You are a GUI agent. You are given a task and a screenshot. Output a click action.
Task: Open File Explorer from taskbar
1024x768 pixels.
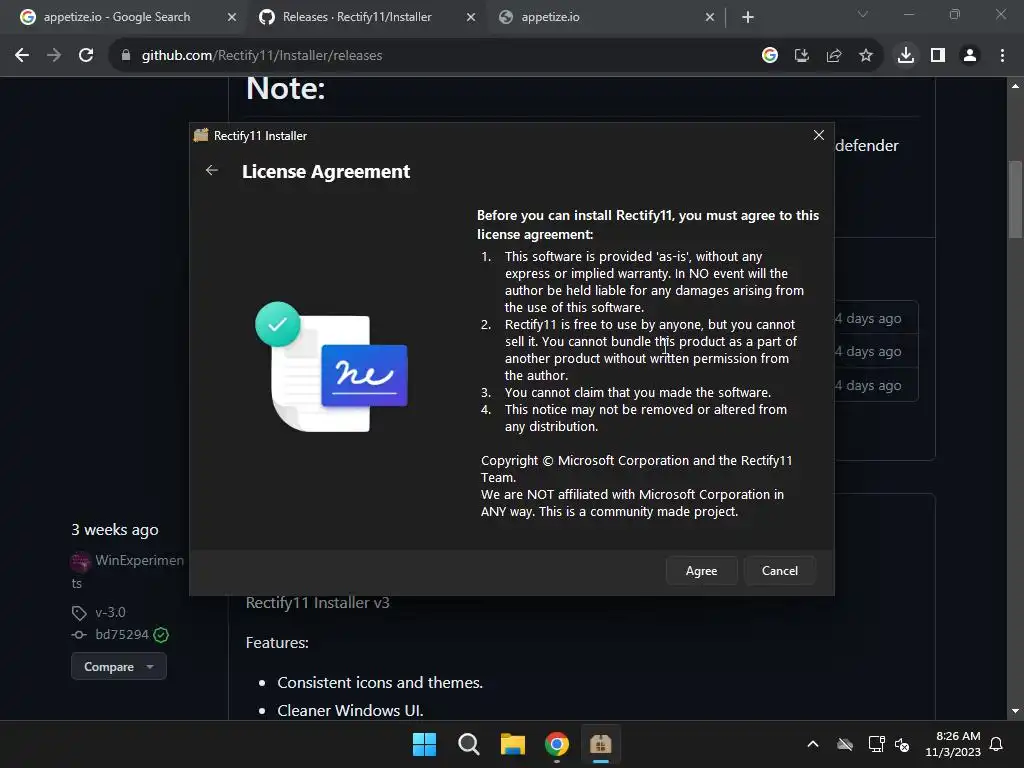point(513,744)
